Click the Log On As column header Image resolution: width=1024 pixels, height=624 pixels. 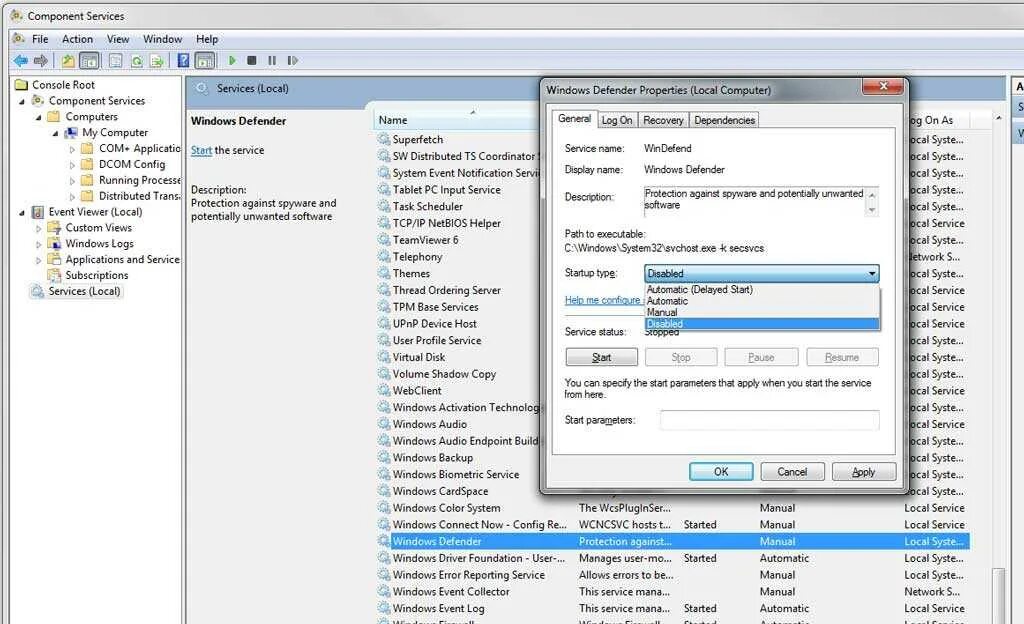(938, 120)
